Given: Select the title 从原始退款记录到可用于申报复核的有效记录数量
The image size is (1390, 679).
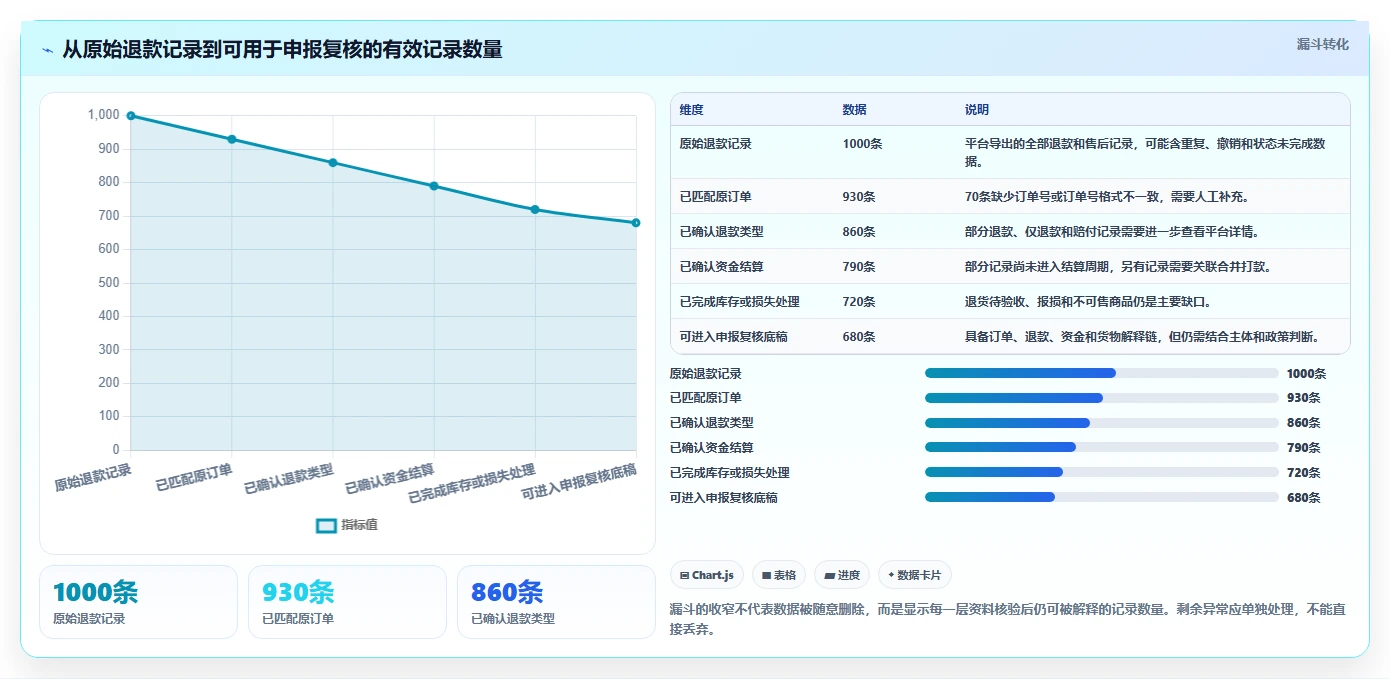Looking at the screenshot, I should pyautogui.click(x=282, y=50).
